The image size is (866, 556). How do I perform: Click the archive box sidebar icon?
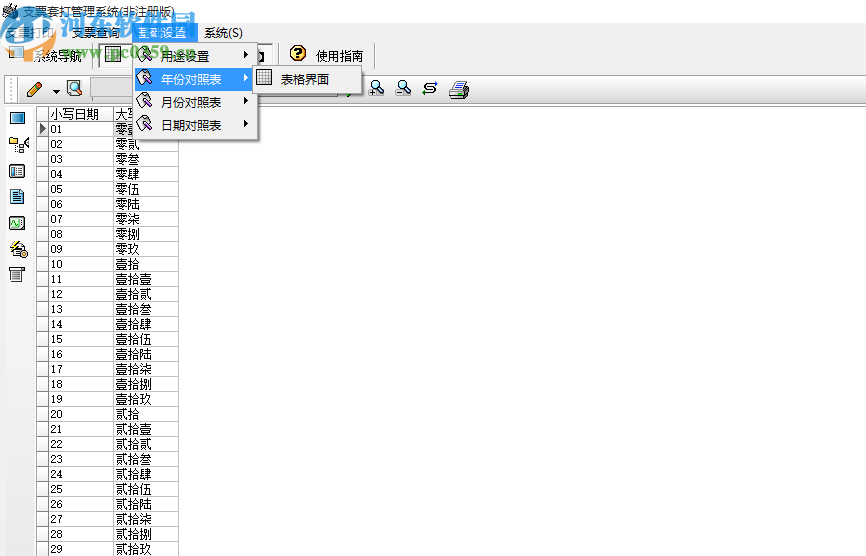(17, 274)
